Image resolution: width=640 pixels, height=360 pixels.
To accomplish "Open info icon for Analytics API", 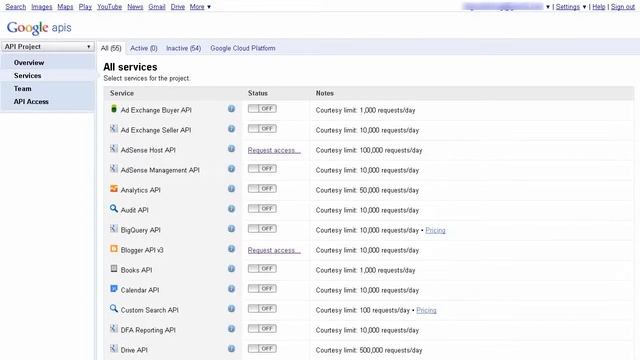I will tap(231, 189).
